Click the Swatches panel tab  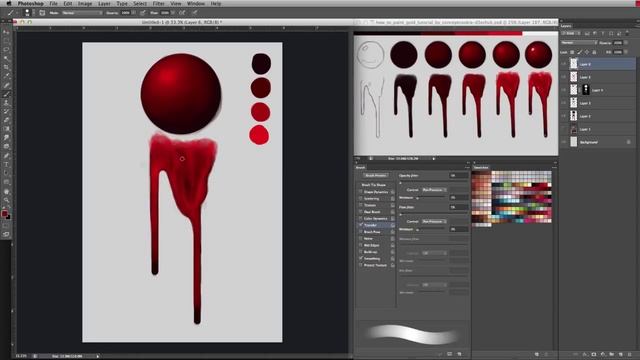tap(481, 167)
